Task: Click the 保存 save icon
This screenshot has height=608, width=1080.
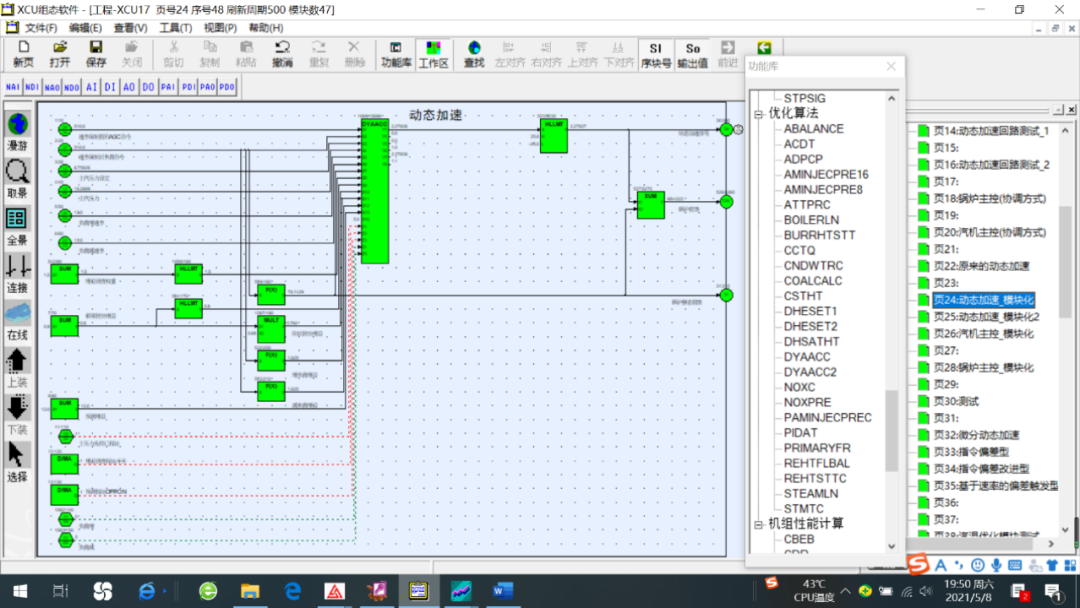Action: click(96, 53)
